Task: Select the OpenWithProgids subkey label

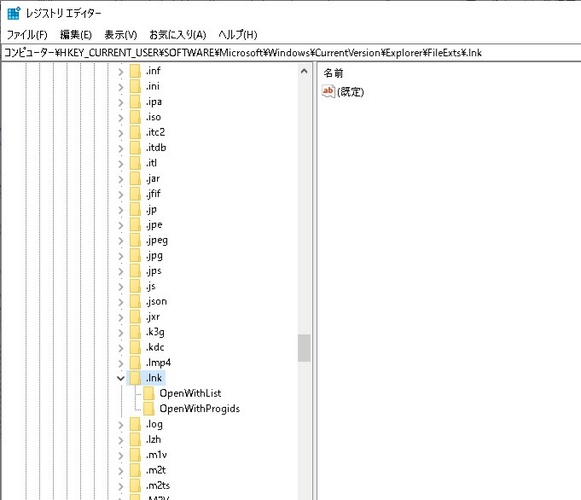Action: tap(199, 409)
